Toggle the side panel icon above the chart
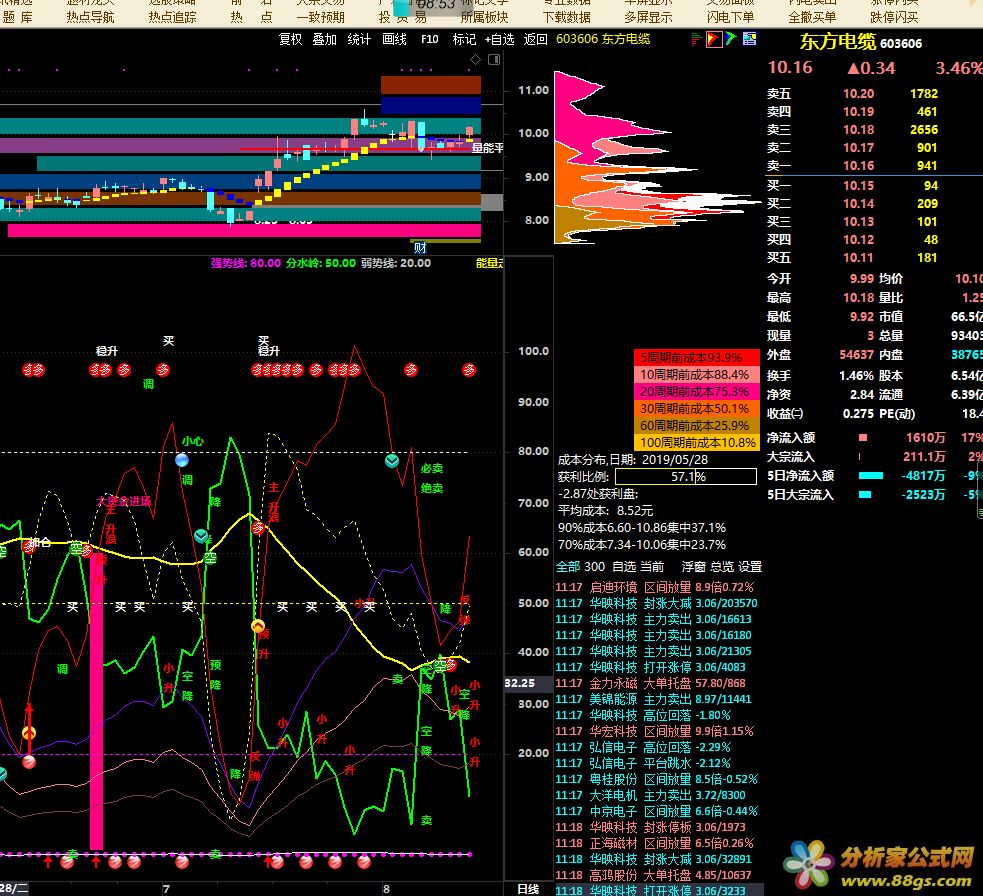Image resolution: width=983 pixels, height=896 pixels. pyautogui.click(x=494, y=60)
